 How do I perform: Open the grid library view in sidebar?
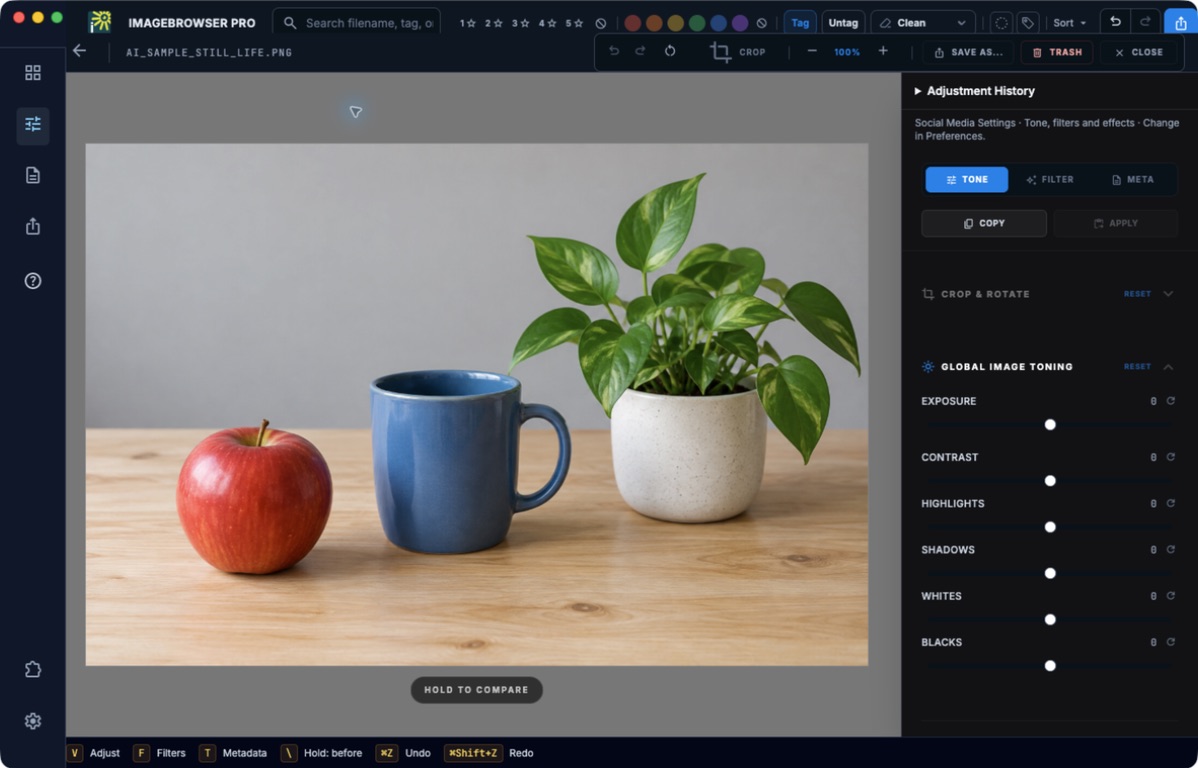pos(33,73)
